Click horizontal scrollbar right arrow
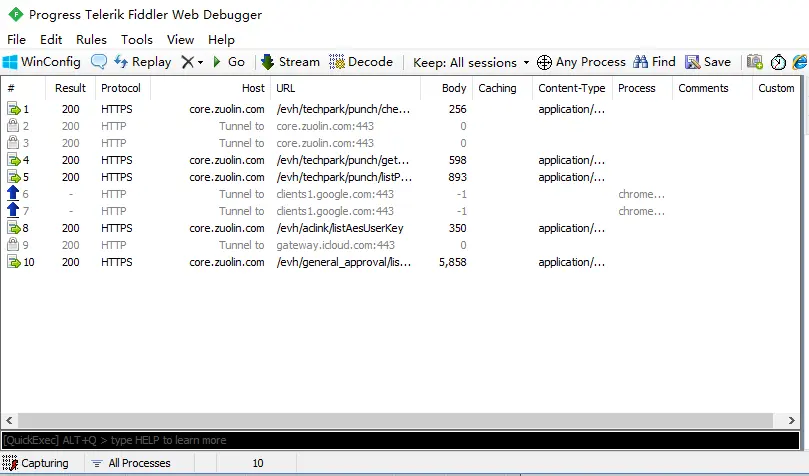Viewport: 809px width, 476px height. (792, 420)
